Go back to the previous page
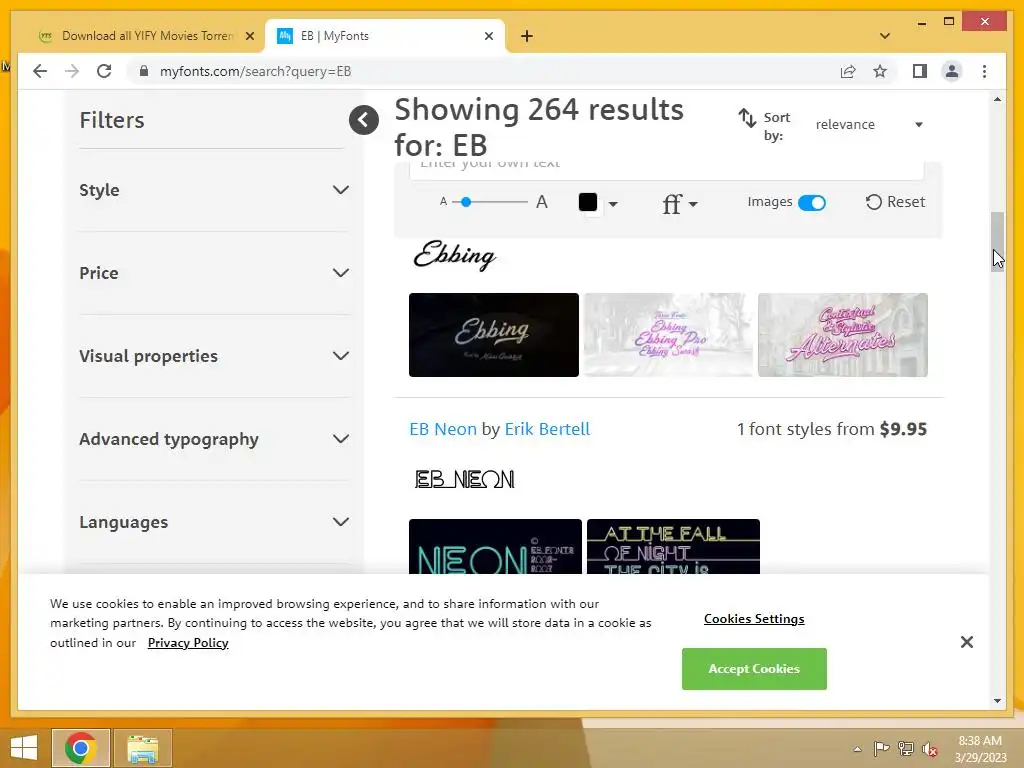Viewport: 1024px width, 768px height. point(40,71)
